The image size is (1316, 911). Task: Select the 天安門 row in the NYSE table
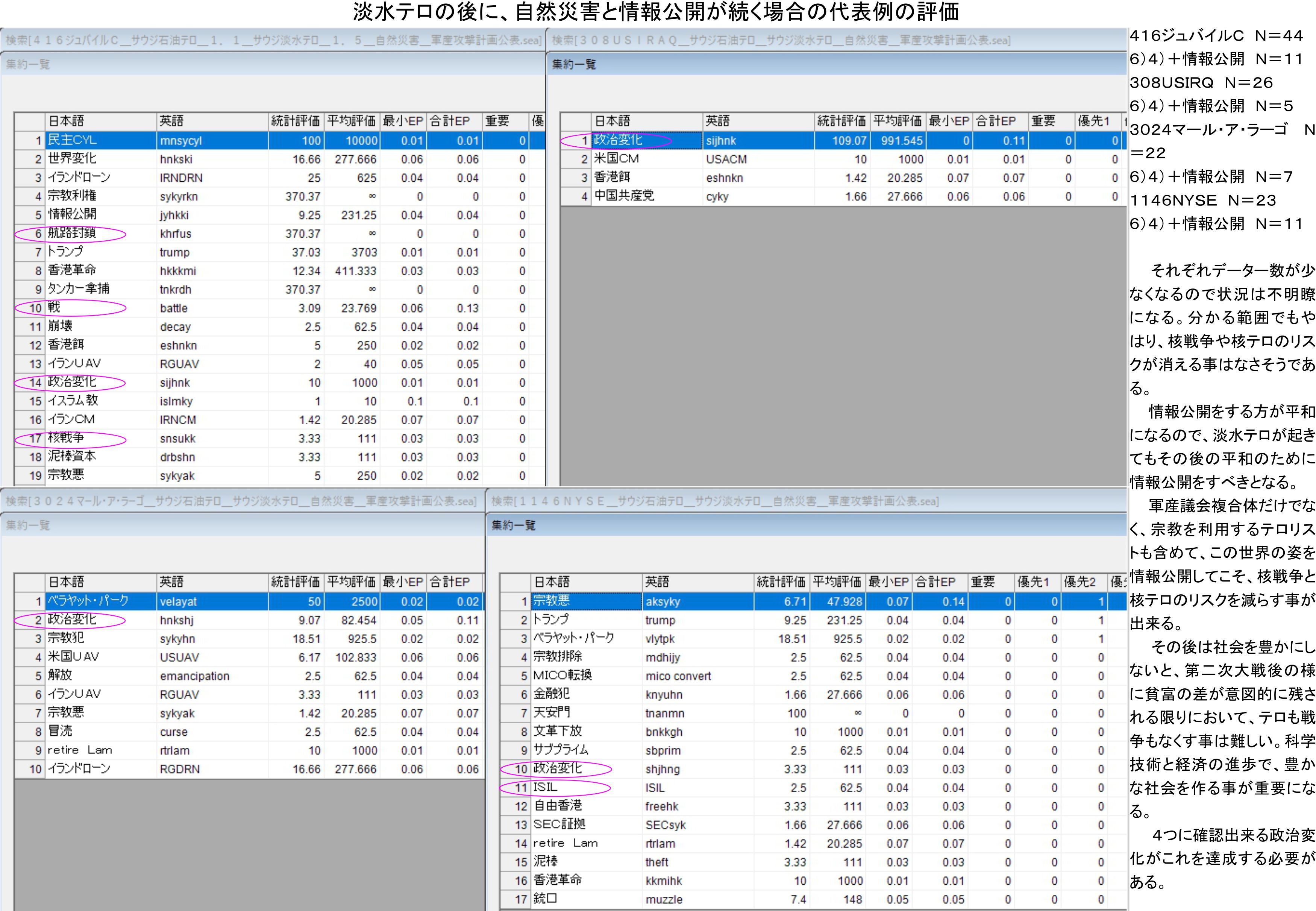(552, 713)
